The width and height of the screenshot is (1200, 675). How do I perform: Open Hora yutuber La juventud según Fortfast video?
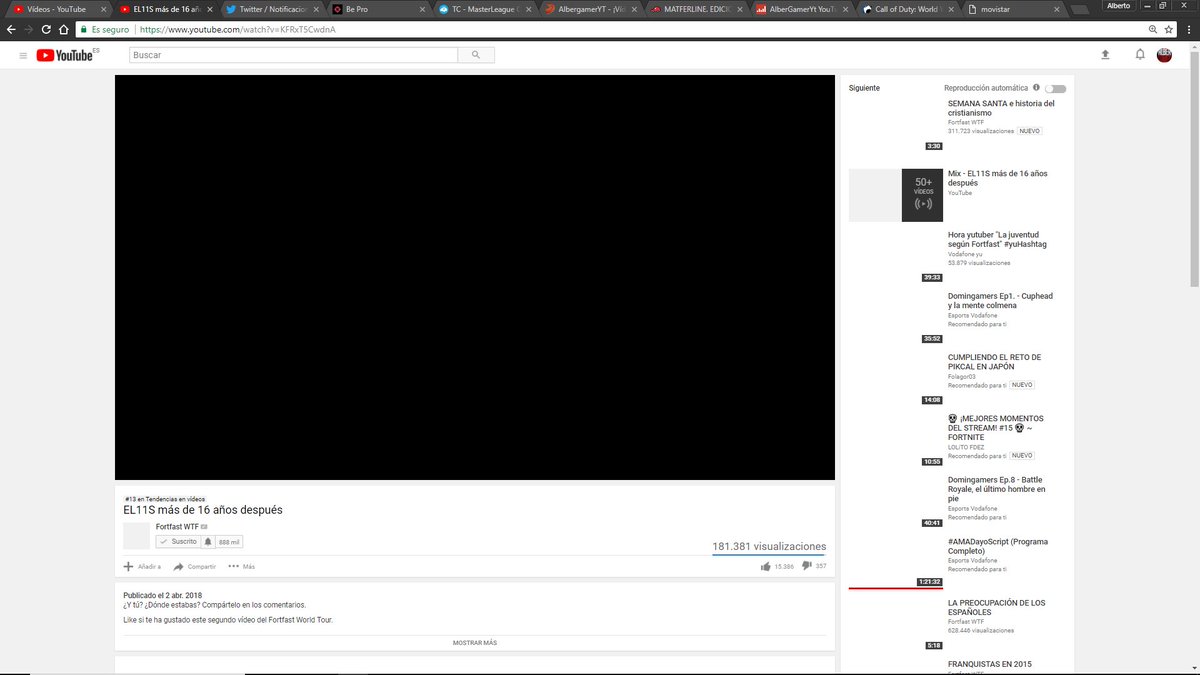[997, 239]
